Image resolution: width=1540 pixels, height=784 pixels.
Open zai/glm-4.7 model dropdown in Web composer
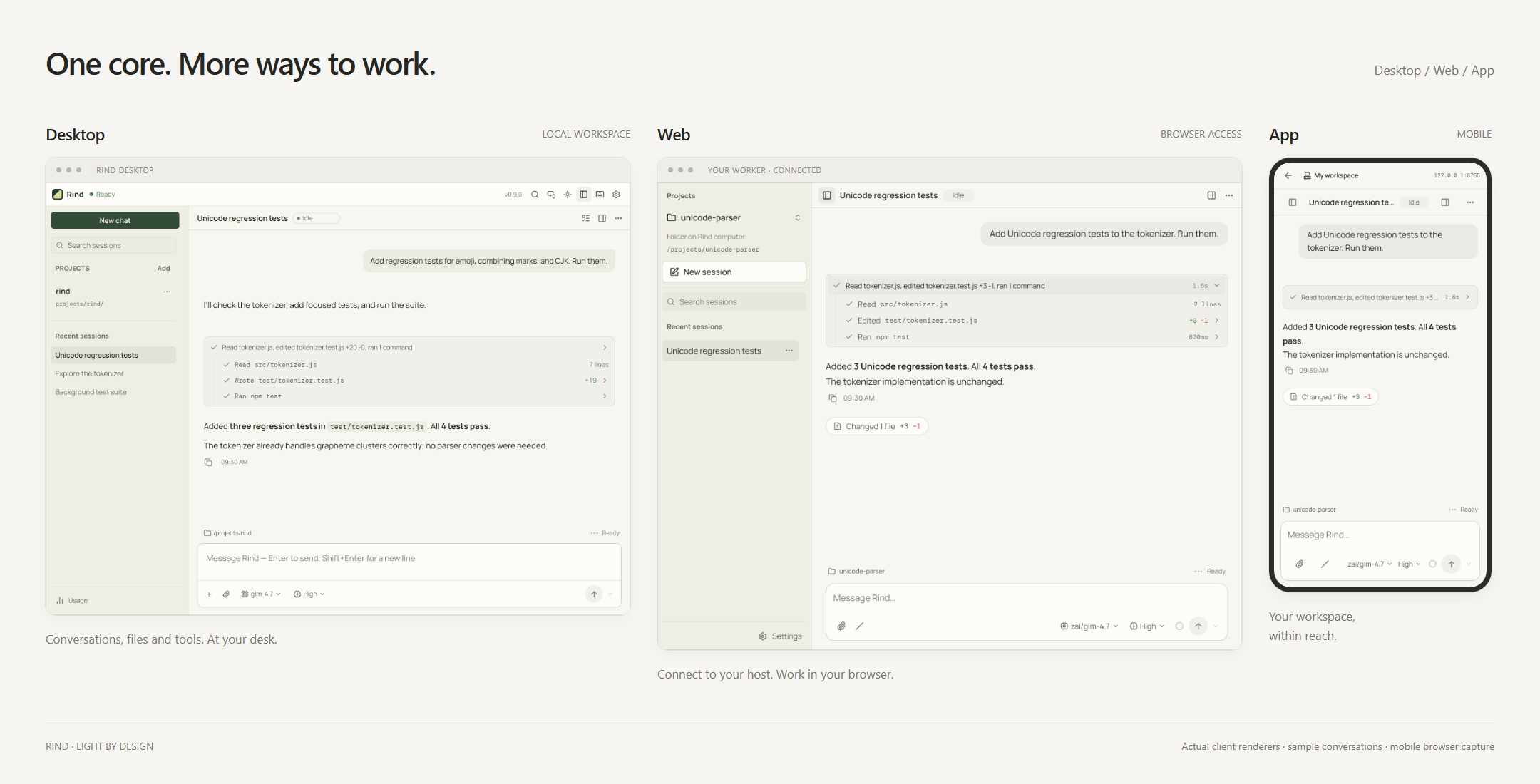coord(1089,626)
